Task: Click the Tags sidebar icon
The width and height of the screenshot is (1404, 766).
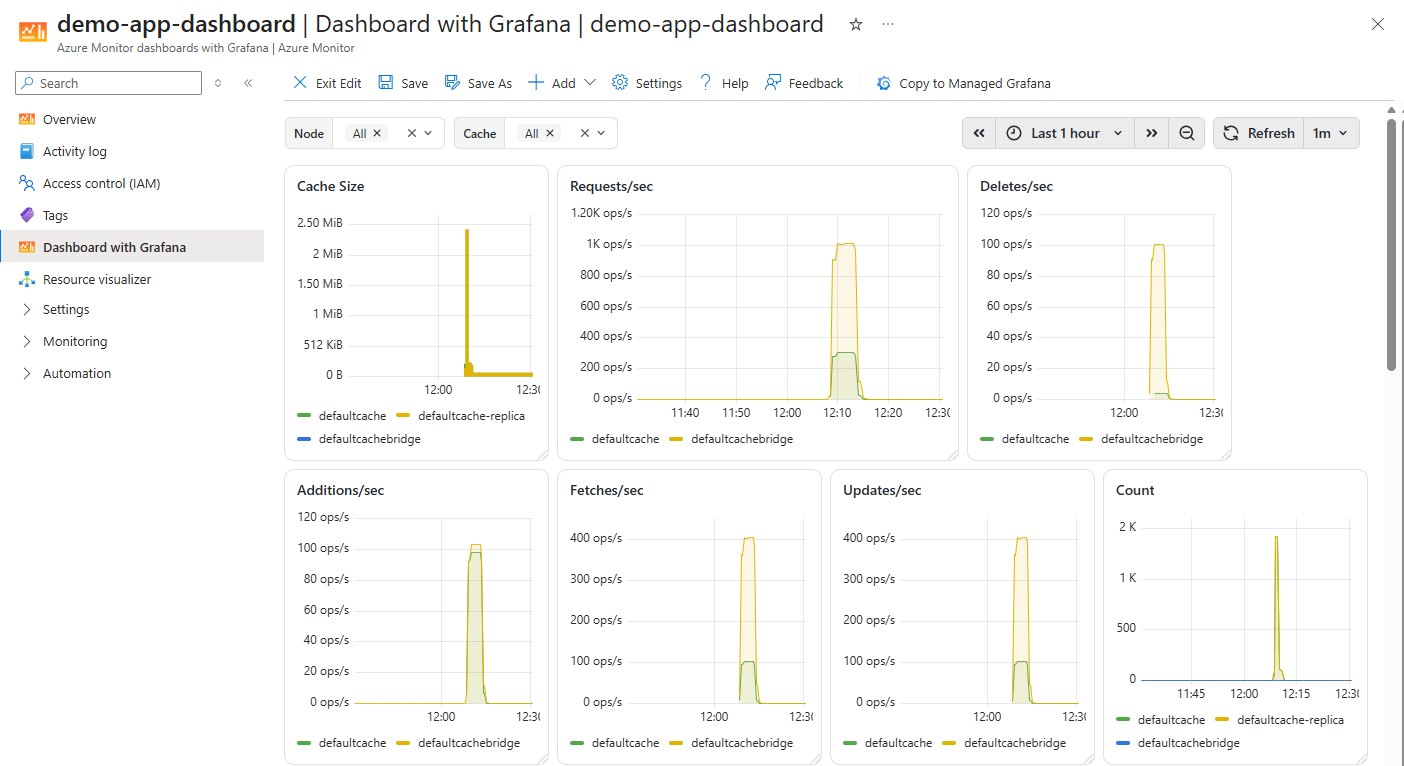Action: (x=27, y=215)
